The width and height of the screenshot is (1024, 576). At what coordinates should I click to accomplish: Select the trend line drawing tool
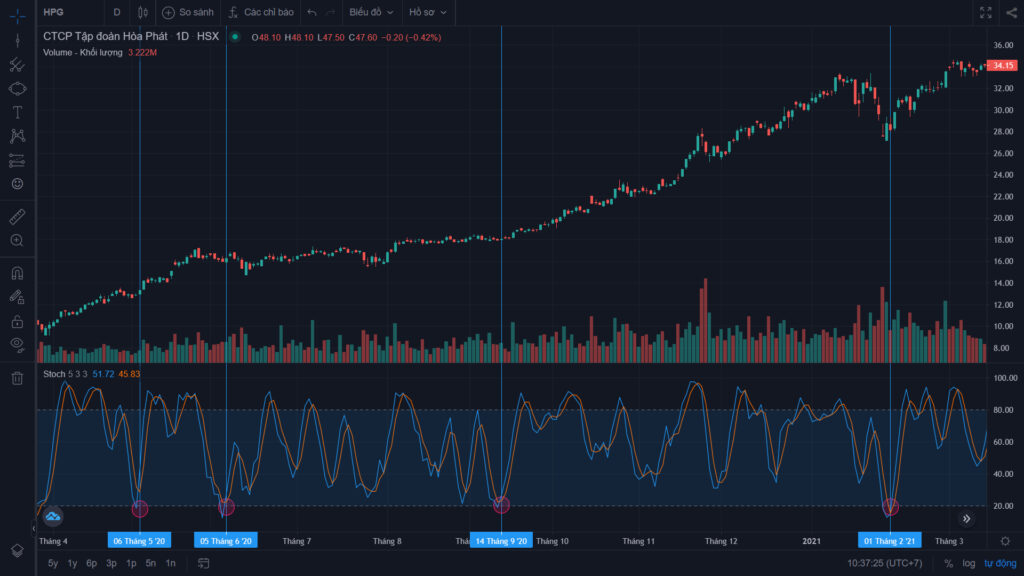point(18,40)
